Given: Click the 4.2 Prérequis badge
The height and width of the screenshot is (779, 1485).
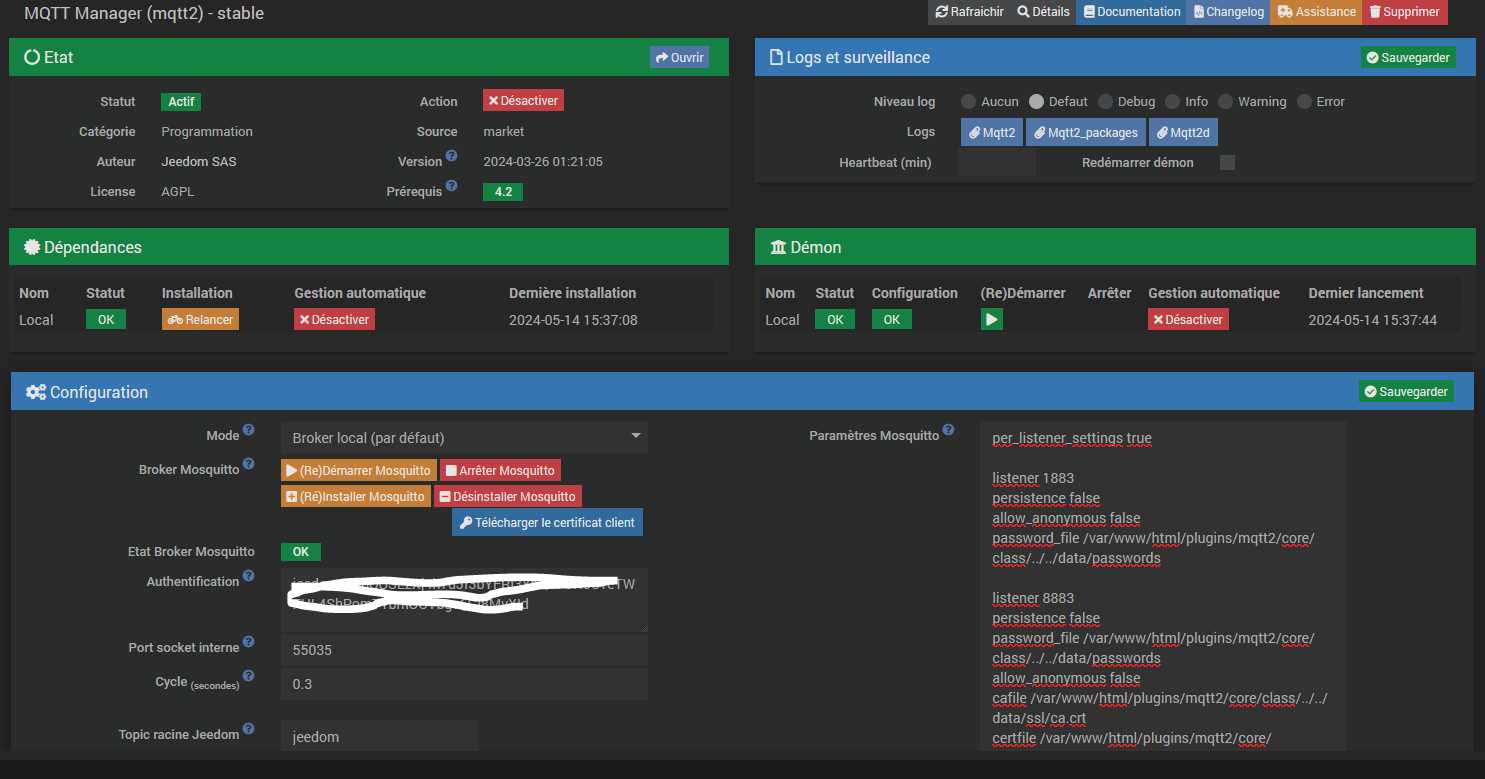Looking at the screenshot, I should [x=503, y=191].
